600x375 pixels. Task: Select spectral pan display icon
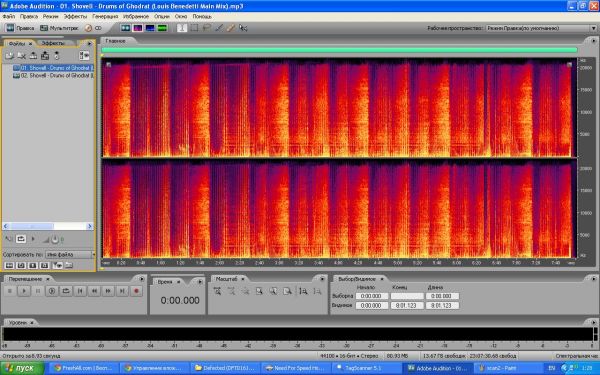click(x=150, y=28)
